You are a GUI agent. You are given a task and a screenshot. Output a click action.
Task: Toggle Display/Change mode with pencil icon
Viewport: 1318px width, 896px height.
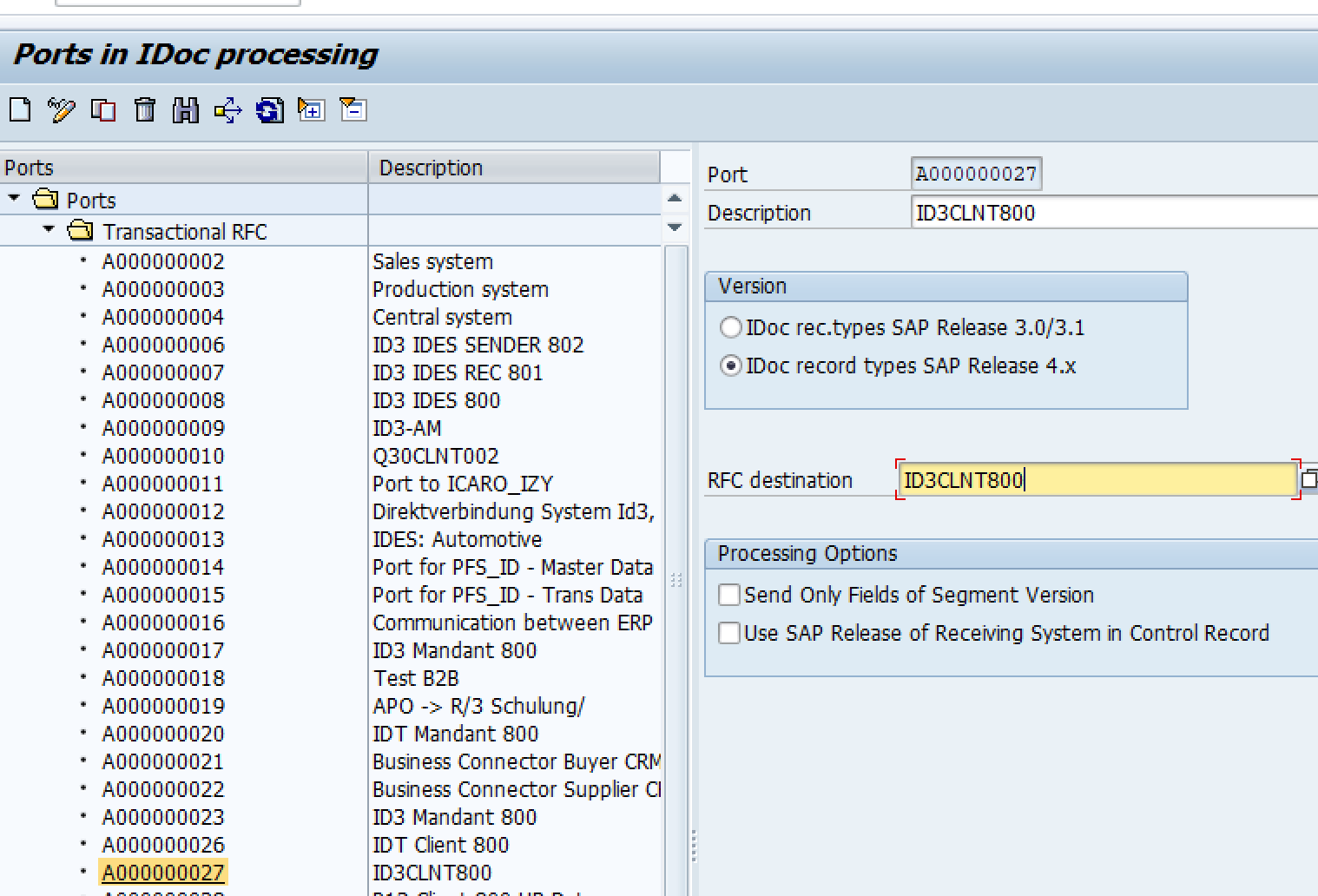[x=62, y=110]
